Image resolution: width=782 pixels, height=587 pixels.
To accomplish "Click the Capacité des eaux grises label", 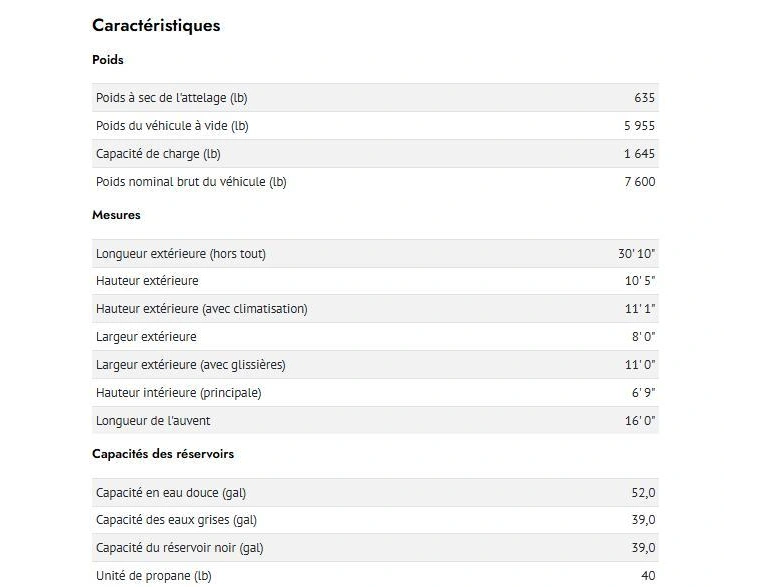I will point(176,520).
